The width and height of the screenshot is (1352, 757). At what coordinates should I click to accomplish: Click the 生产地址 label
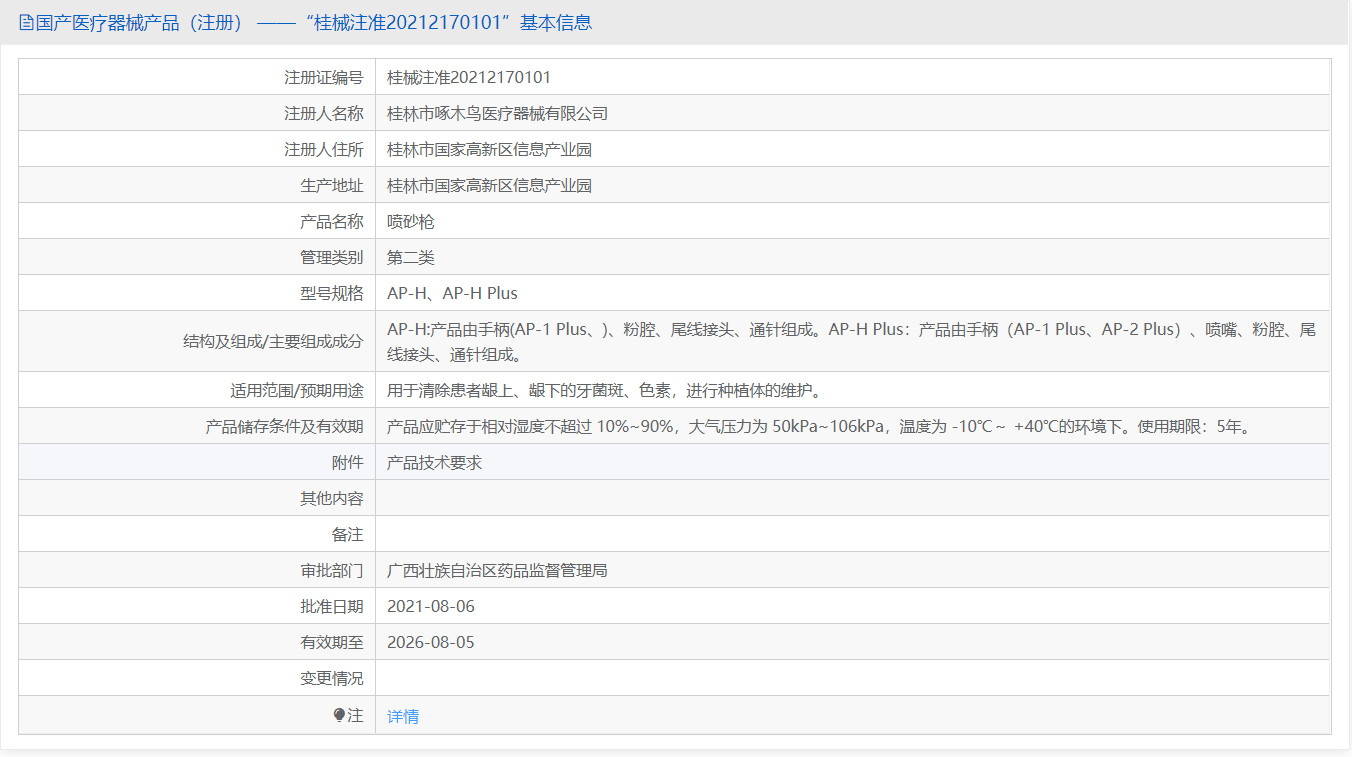coord(331,185)
